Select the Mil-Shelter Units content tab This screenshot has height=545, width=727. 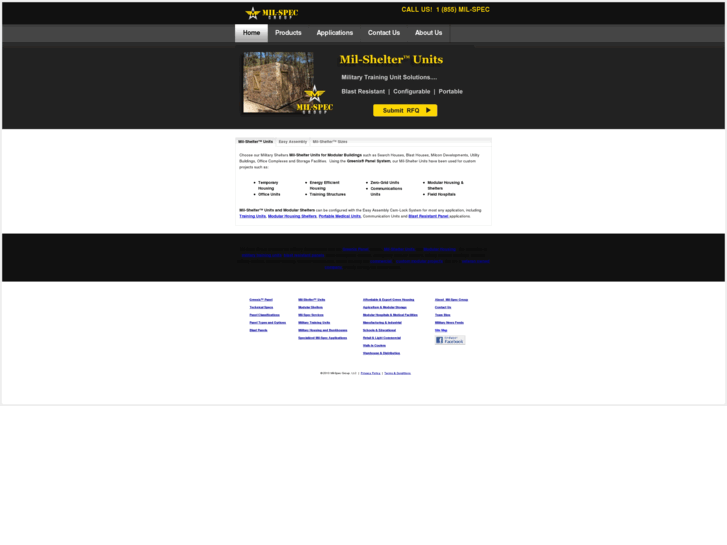pos(255,141)
